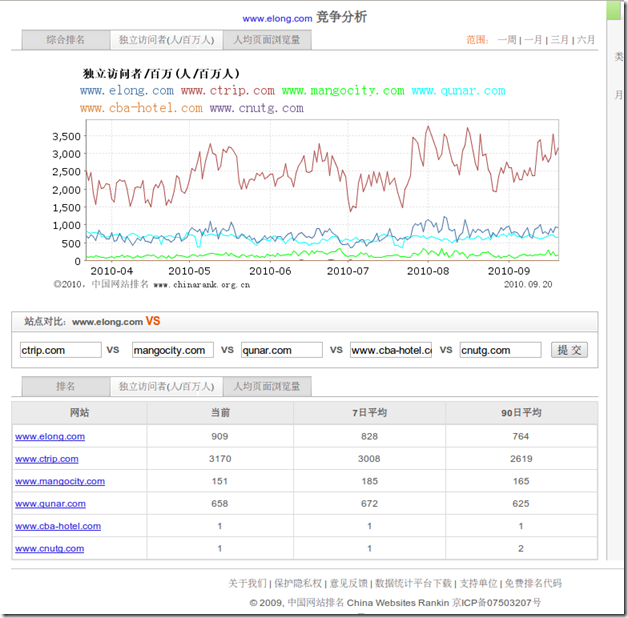Image resolution: width=628 pixels, height=618 pixels.
Task: Click the www.ctrip.com chart legend label
Action: (228, 91)
